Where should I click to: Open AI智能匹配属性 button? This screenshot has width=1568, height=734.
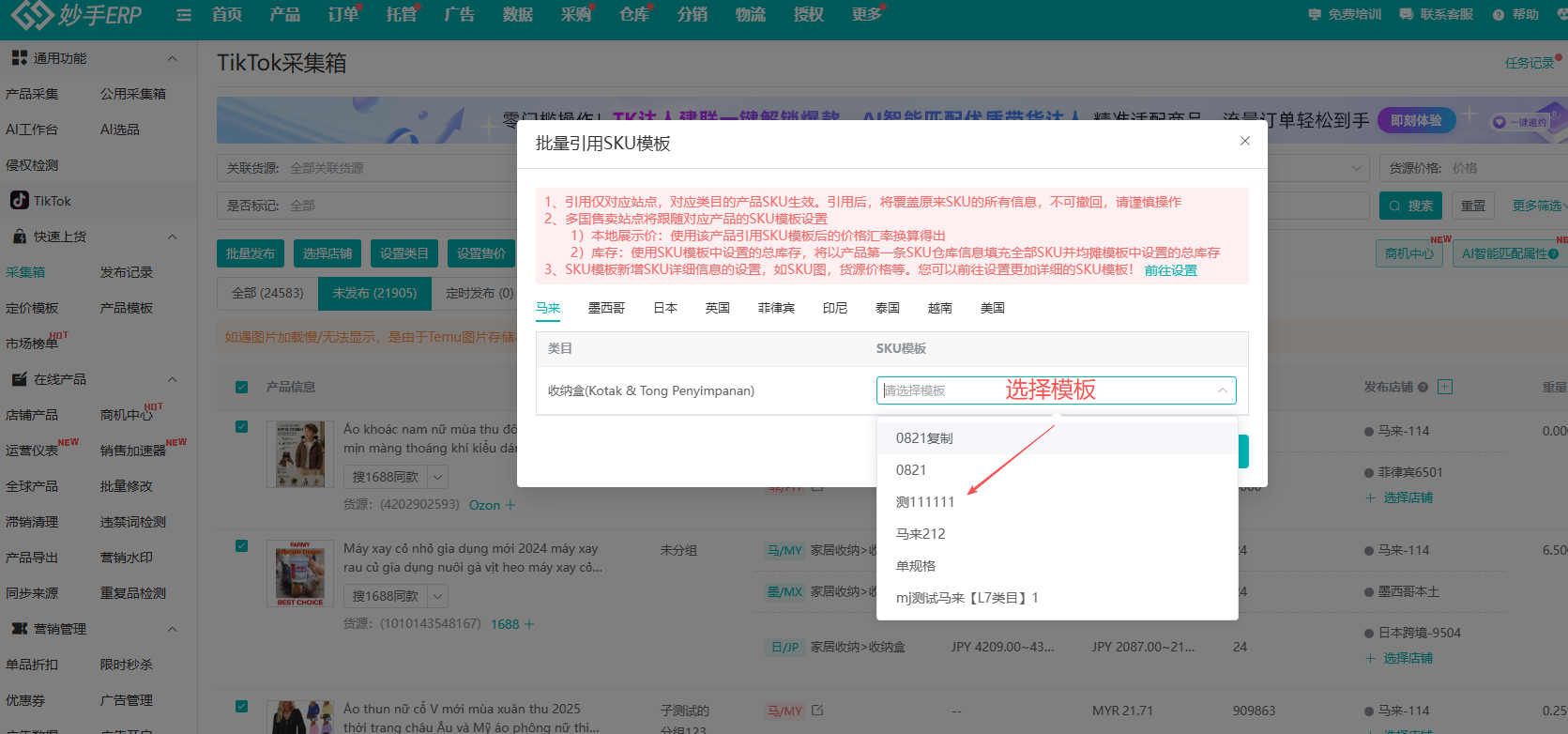point(1510,253)
